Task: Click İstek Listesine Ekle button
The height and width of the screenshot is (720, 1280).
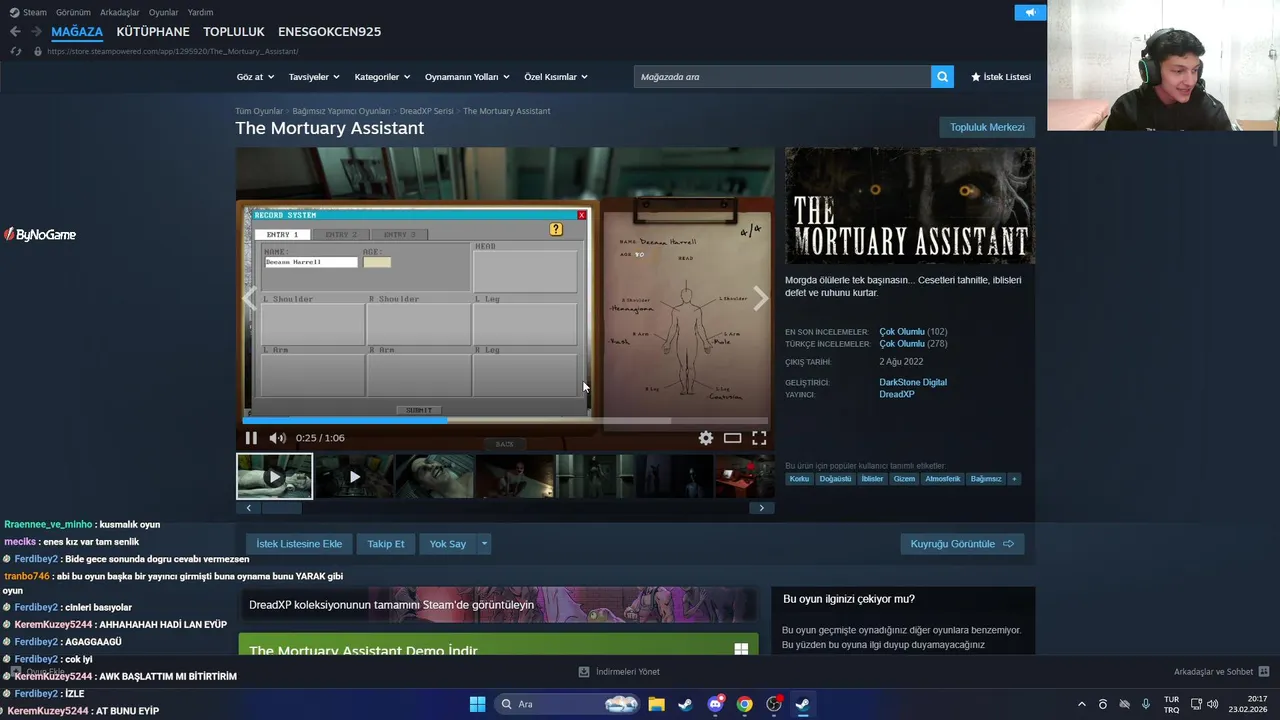Action: (x=299, y=544)
